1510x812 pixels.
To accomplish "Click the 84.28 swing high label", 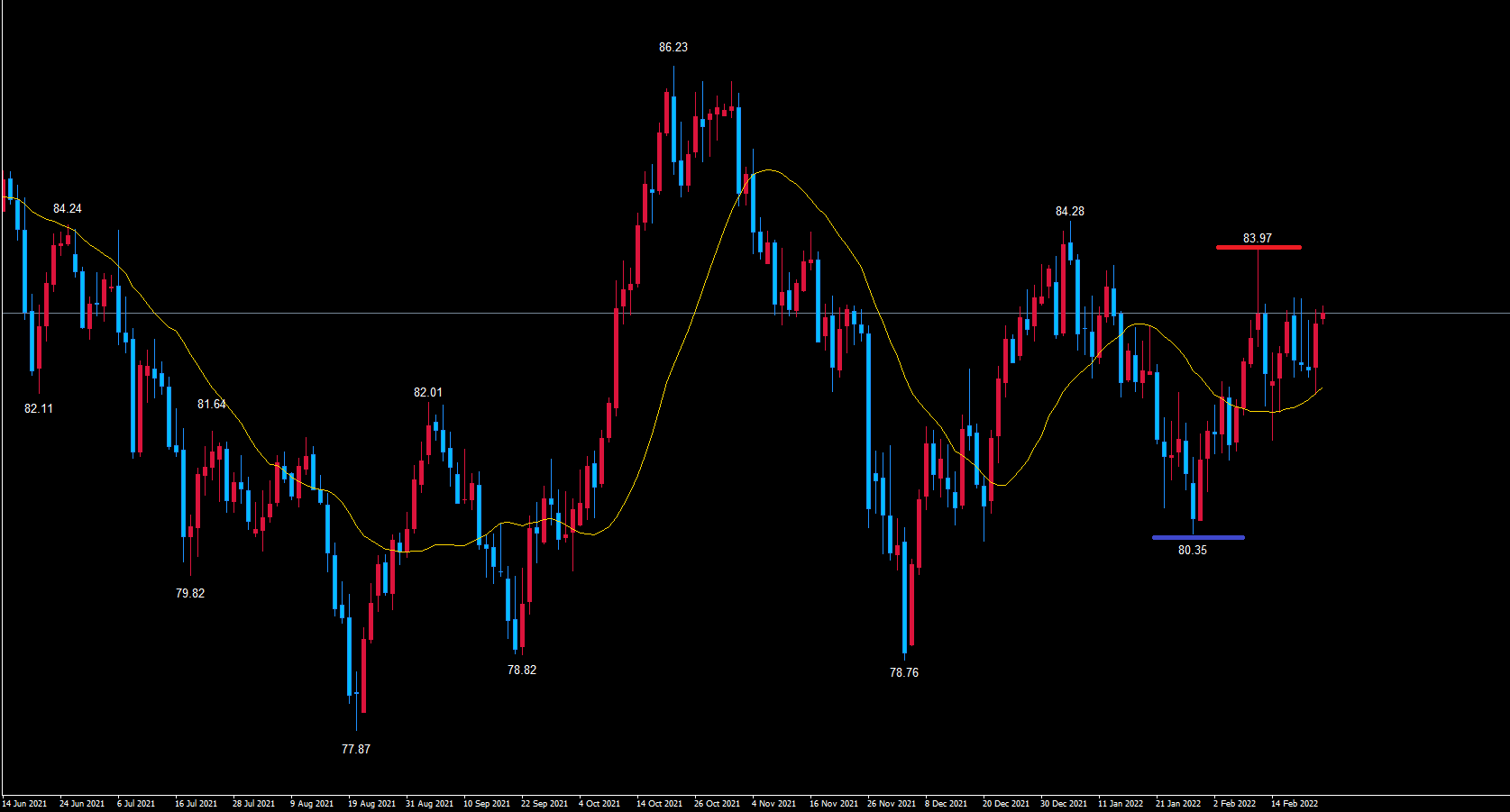I will (x=1069, y=212).
